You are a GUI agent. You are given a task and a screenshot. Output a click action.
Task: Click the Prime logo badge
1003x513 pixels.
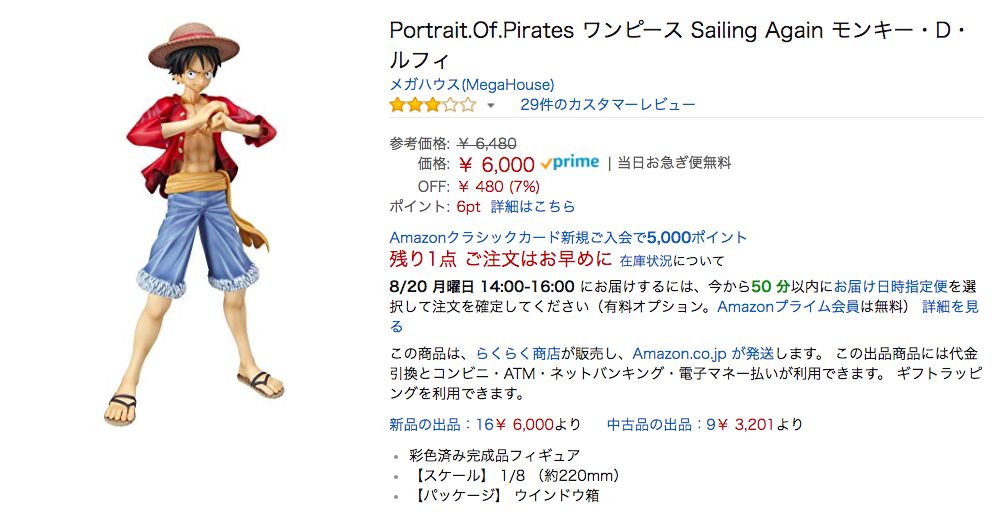point(569,162)
